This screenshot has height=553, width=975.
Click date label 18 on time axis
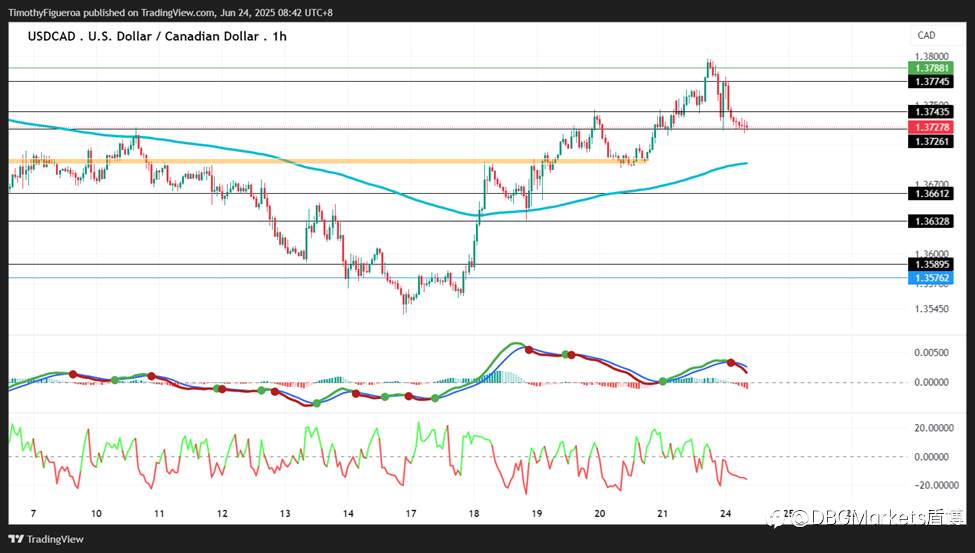(x=474, y=514)
